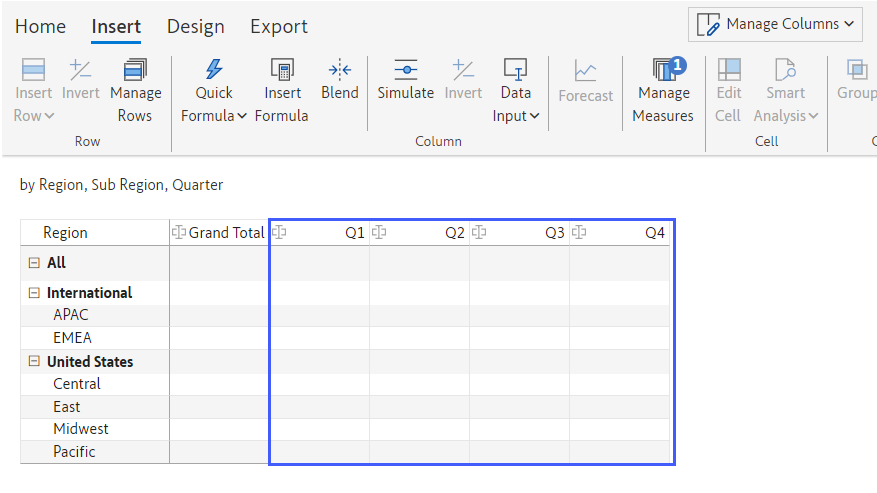Screen dimensions: 877x493
Task: Open the Quick Formula tool
Action: coord(213,70)
